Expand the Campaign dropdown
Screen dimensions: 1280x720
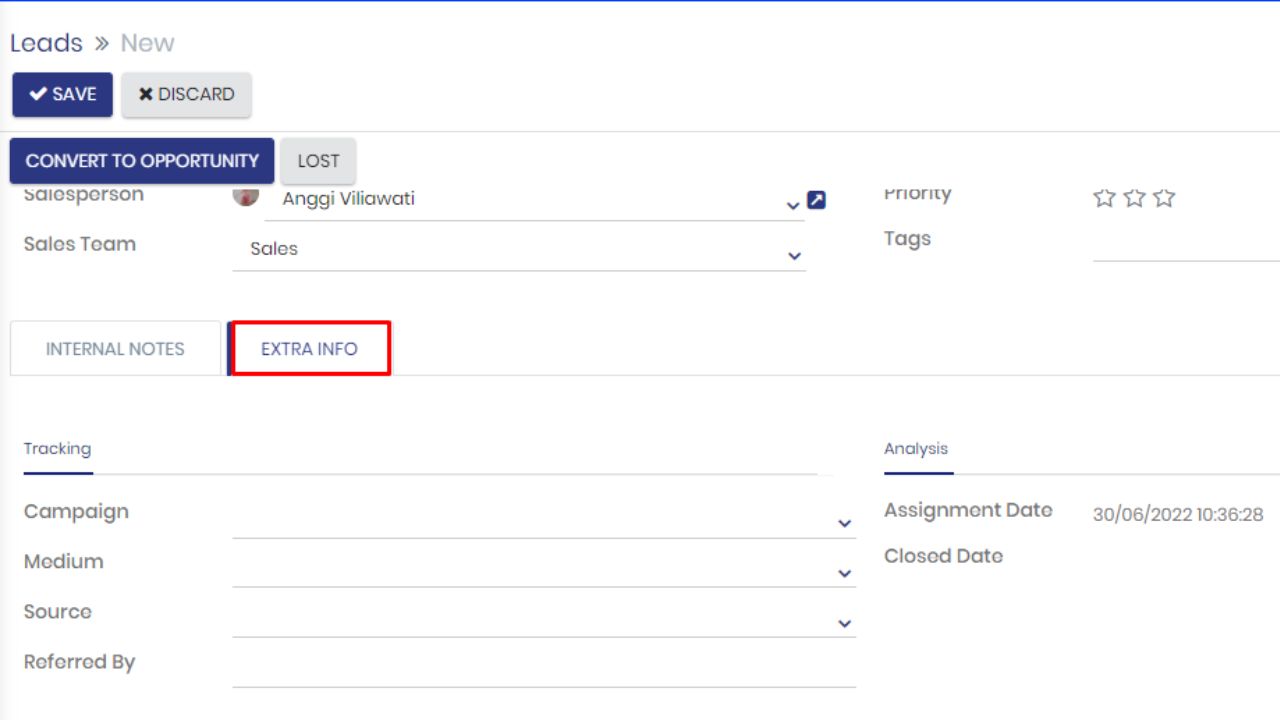click(x=844, y=523)
